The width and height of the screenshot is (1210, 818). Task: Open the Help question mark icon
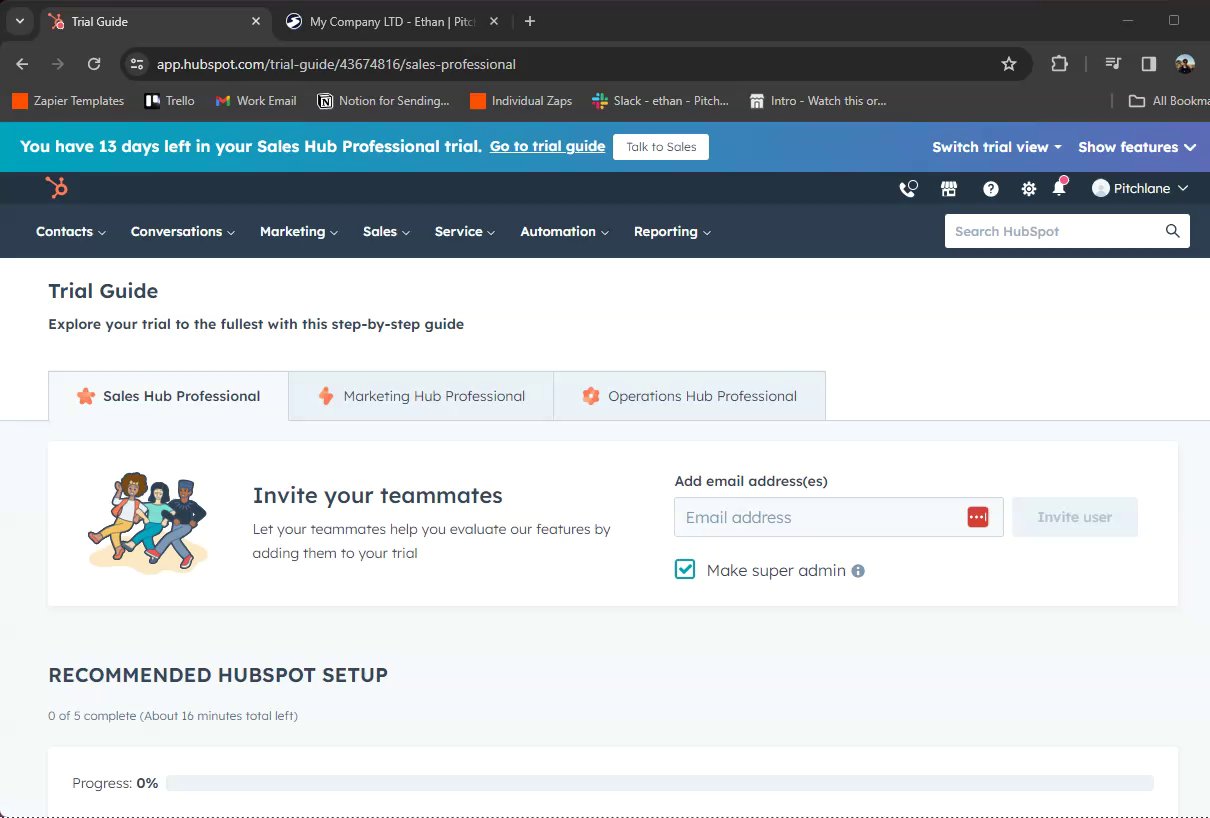point(990,189)
